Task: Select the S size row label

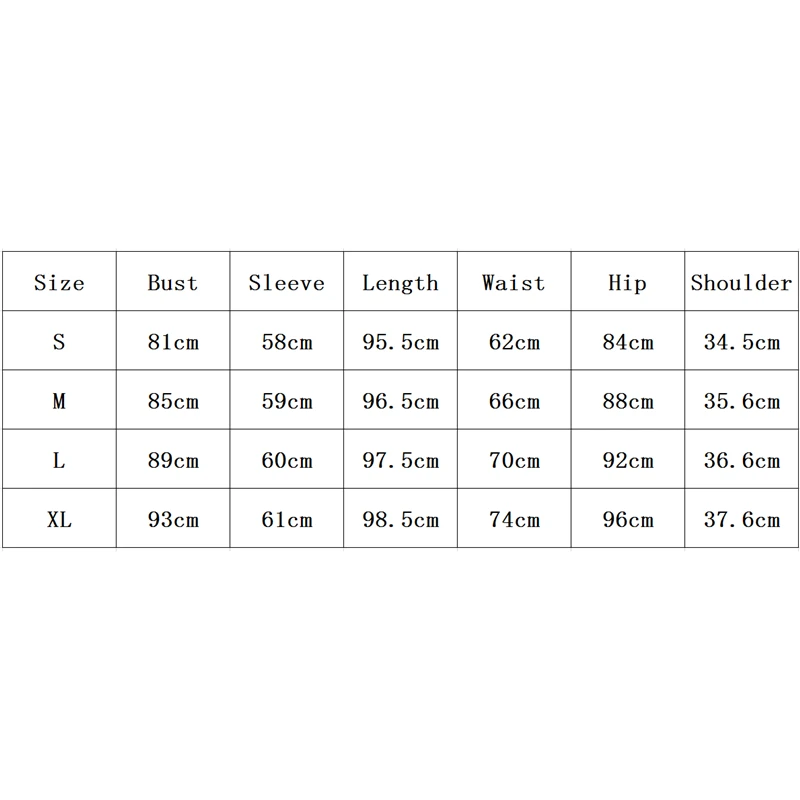Action: point(59,342)
